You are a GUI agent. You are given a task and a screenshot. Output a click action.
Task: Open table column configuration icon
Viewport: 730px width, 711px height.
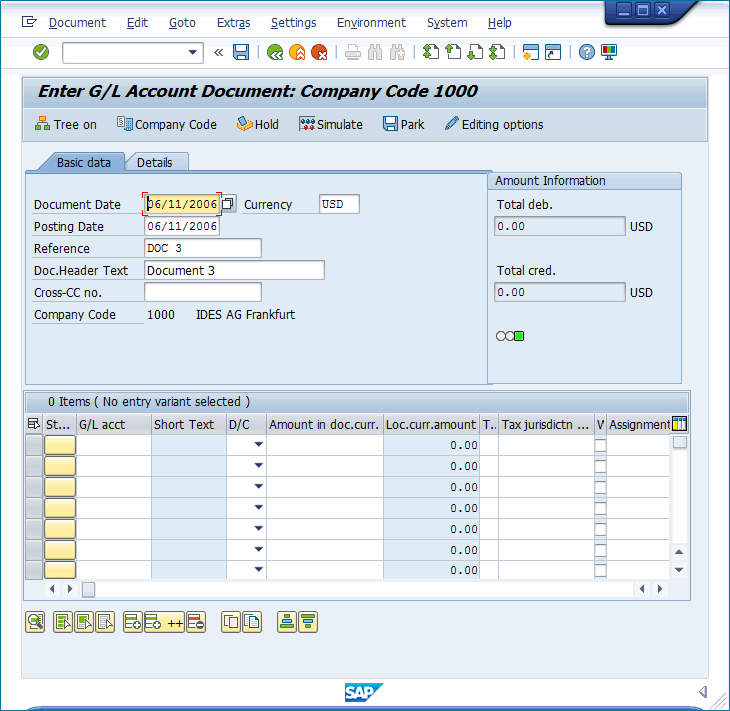(680, 424)
